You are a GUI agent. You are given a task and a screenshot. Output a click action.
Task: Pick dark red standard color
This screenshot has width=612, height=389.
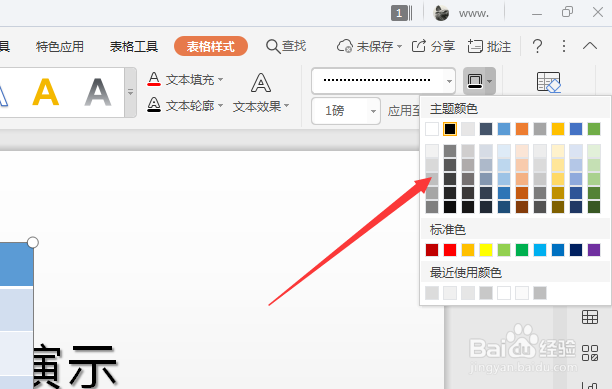pyautogui.click(x=432, y=250)
